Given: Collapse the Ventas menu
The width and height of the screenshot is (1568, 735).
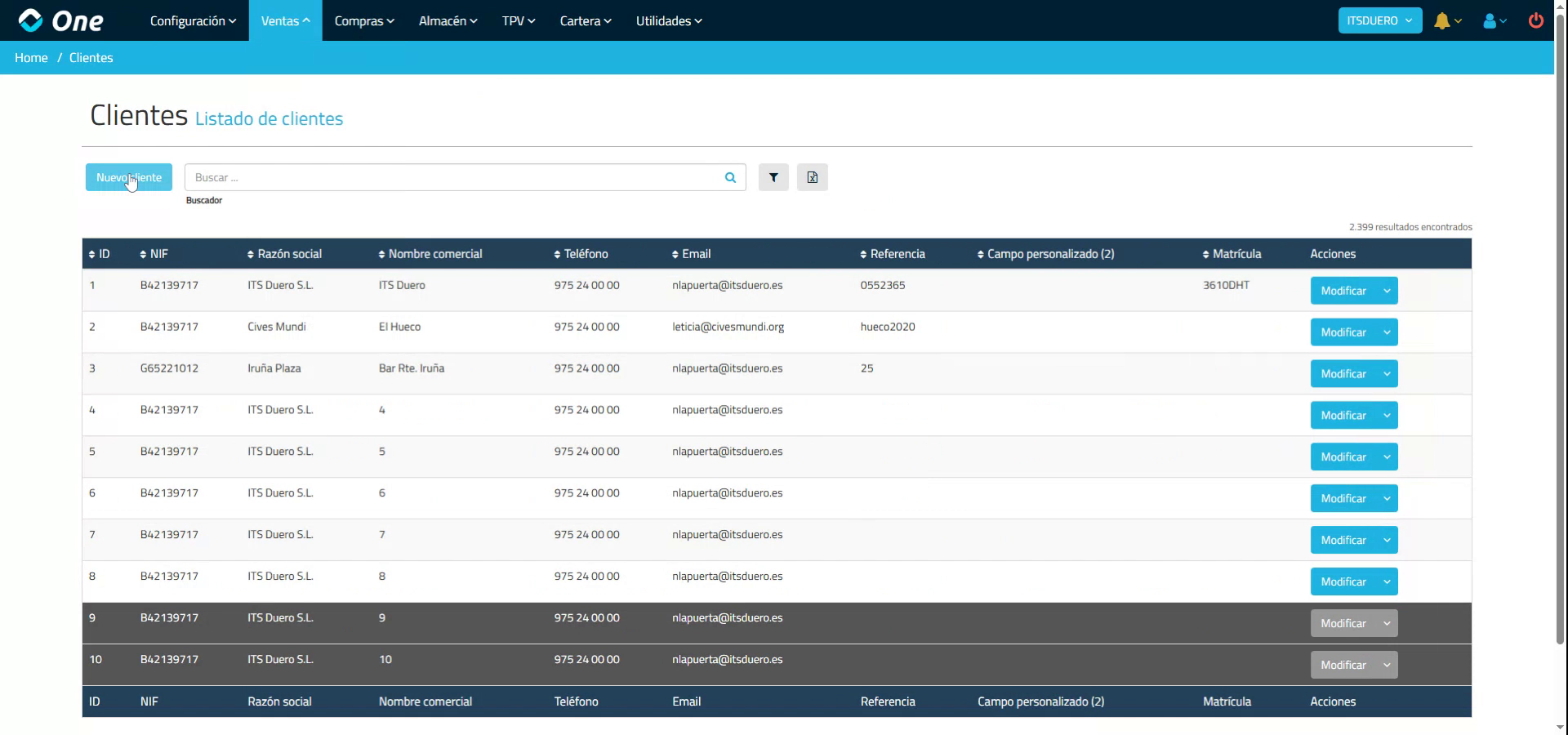Looking at the screenshot, I should pos(284,20).
